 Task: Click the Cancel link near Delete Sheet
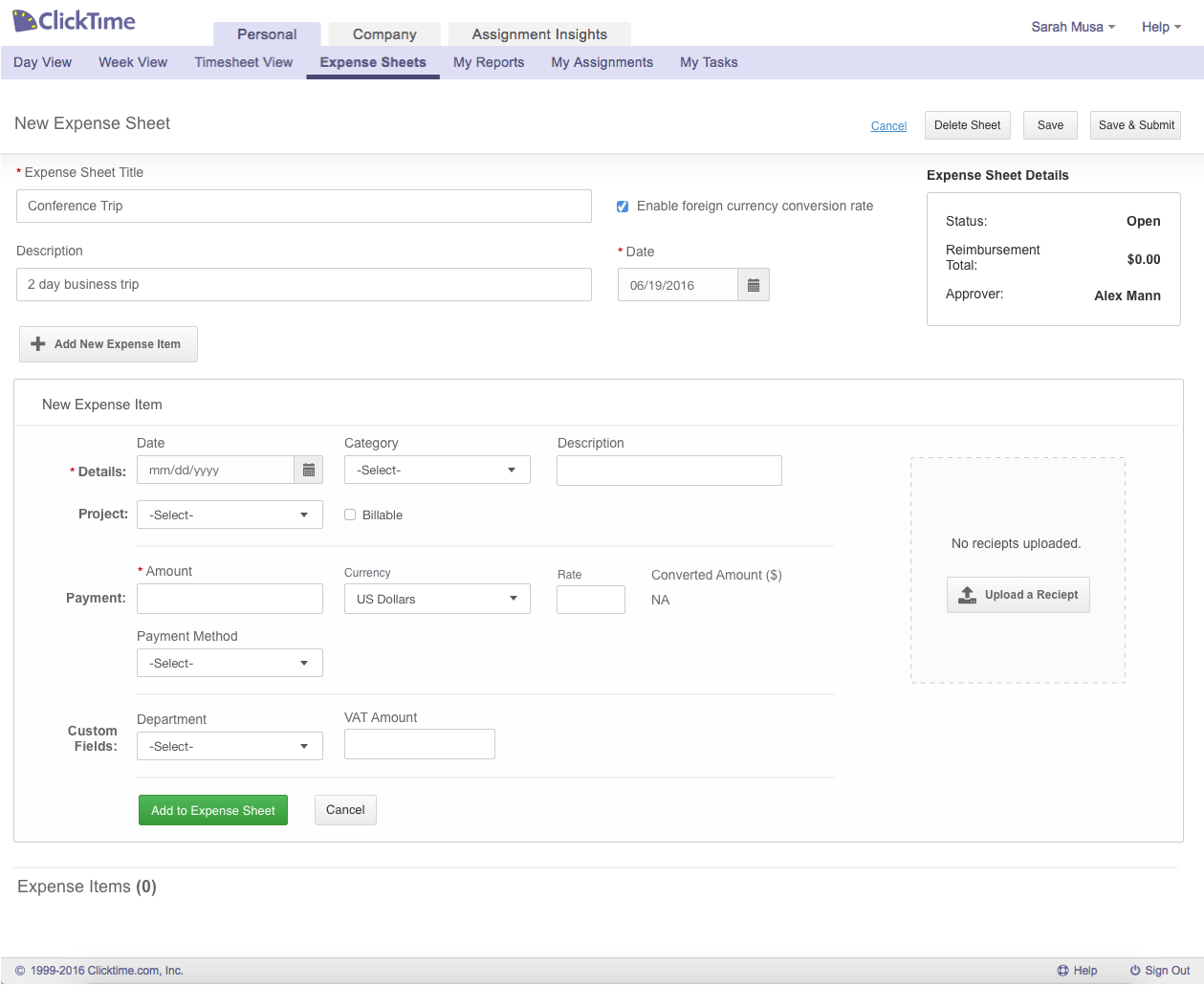tap(888, 126)
